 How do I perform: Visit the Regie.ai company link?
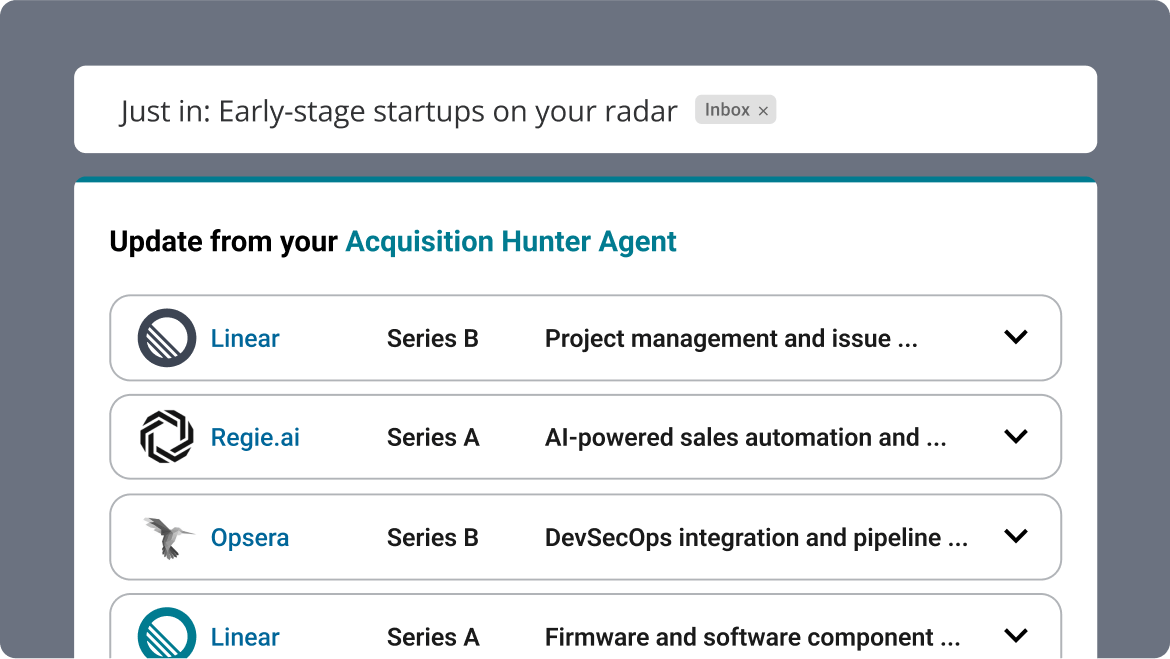254,437
